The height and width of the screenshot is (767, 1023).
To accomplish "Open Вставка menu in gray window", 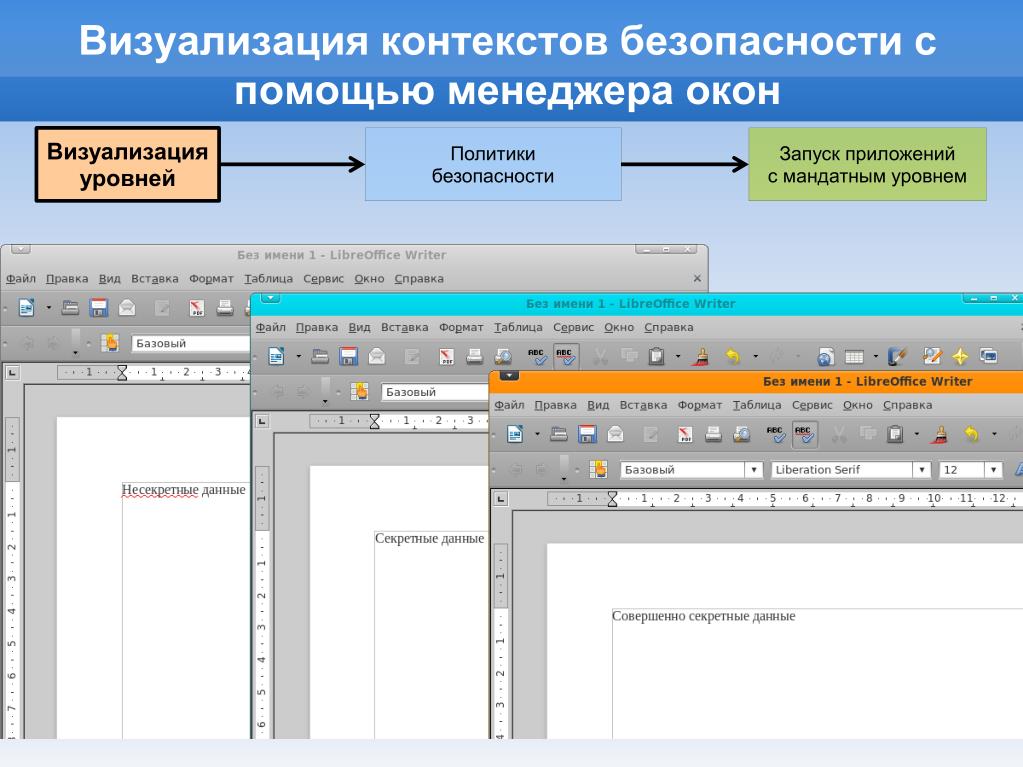I will coord(155,278).
